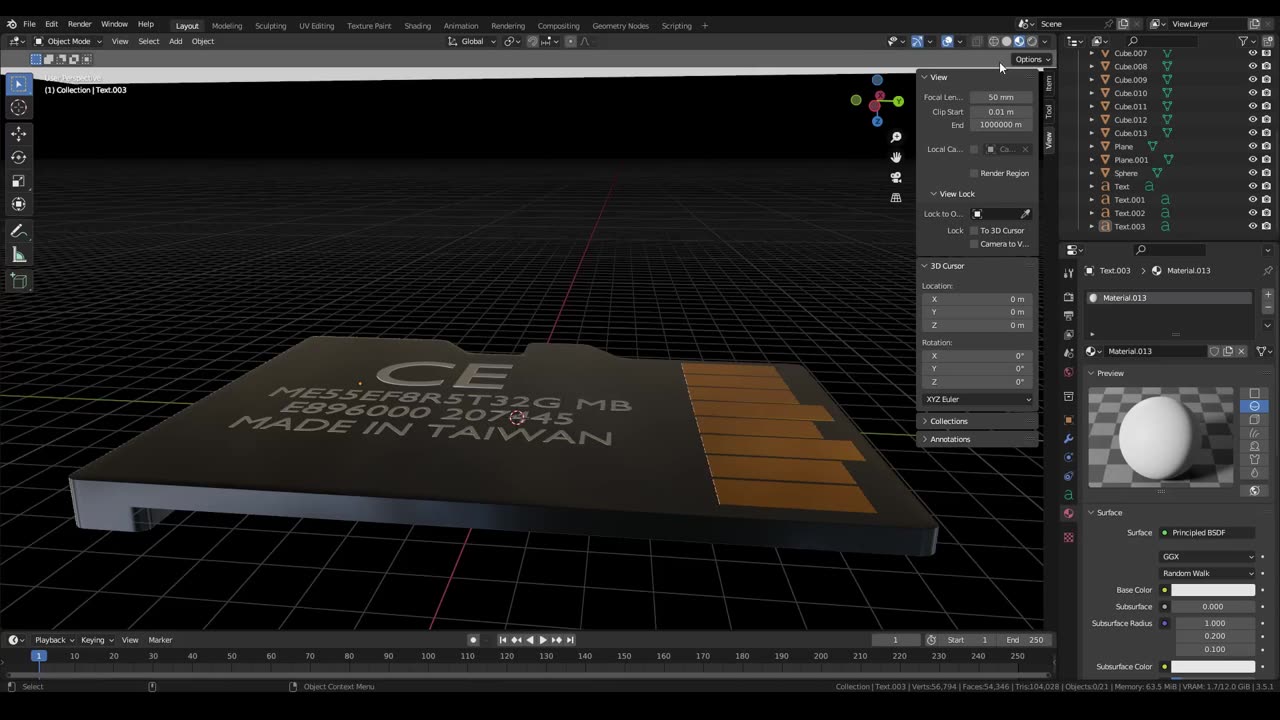Enable Lock Camera to View checkbox
Viewport: 1280px width, 720px height.
click(974, 244)
